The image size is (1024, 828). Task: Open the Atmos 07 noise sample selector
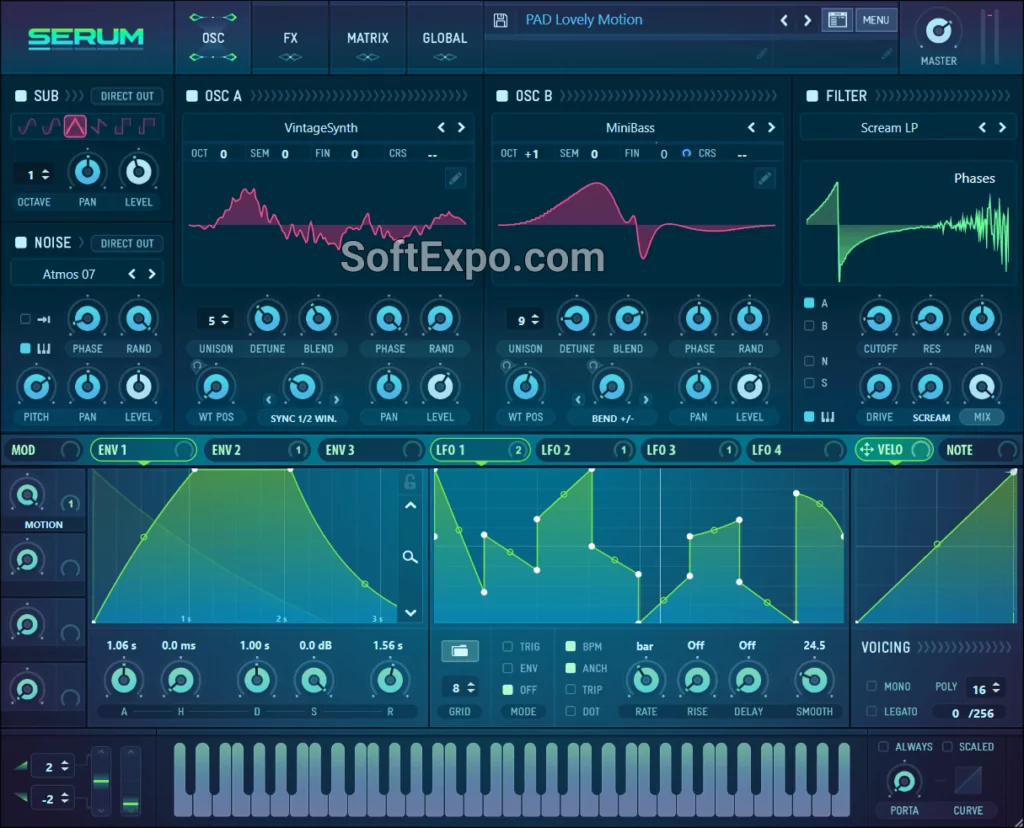(x=68, y=273)
